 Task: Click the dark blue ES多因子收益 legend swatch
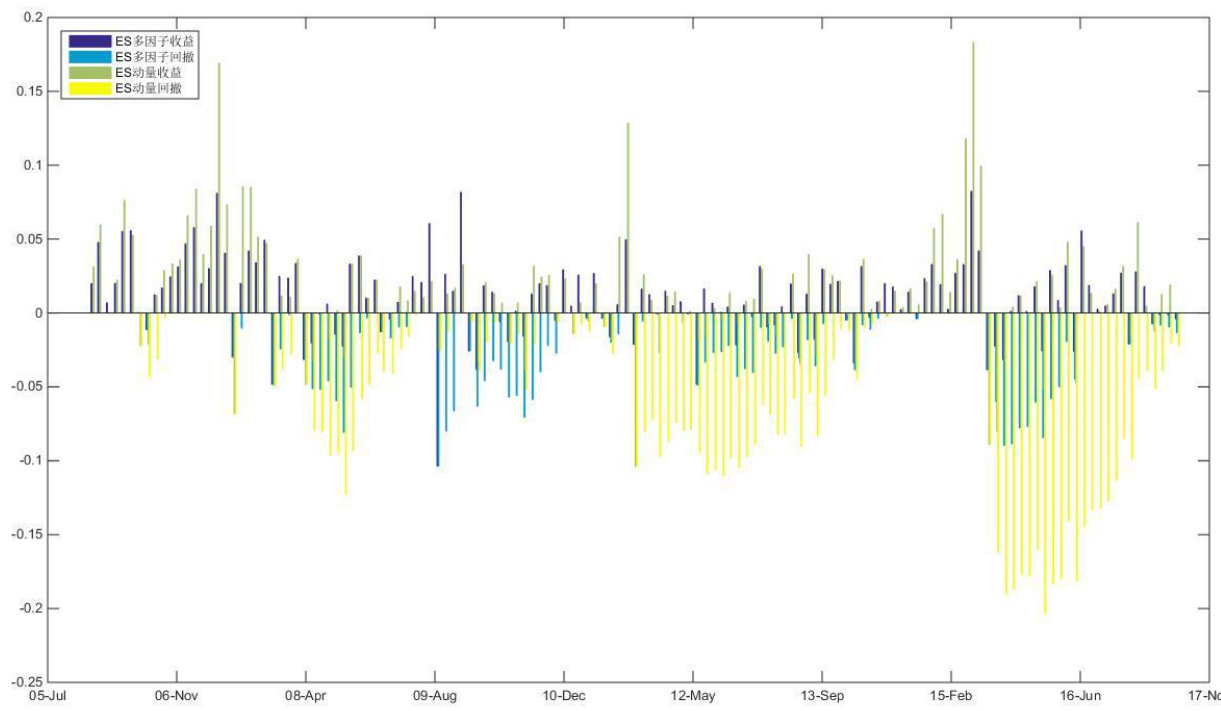[89, 41]
